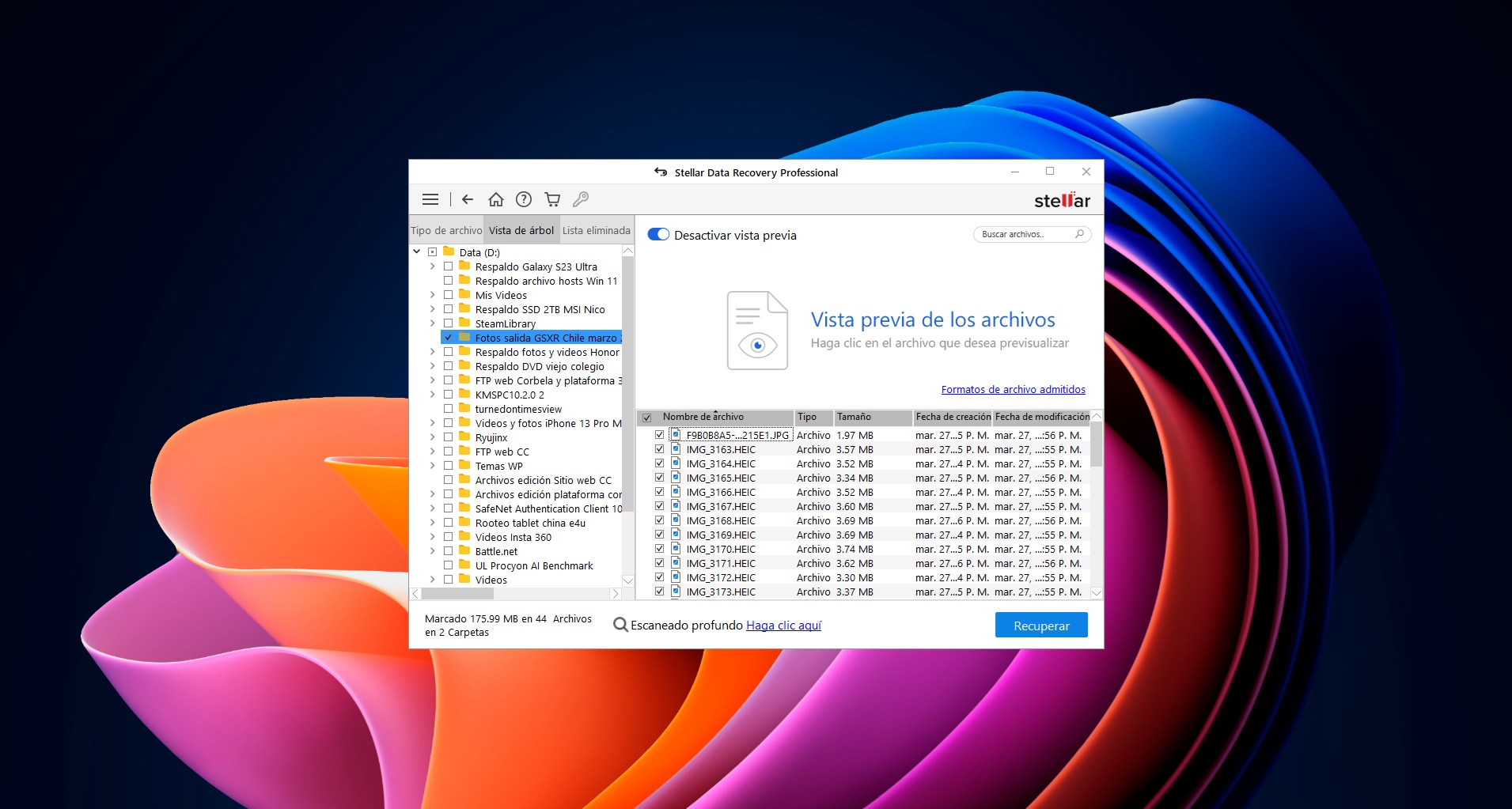Viewport: 1512px width, 809px height.
Task: Click the SteamLibrary folder icon
Action: pyautogui.click(x=464, y=323)
